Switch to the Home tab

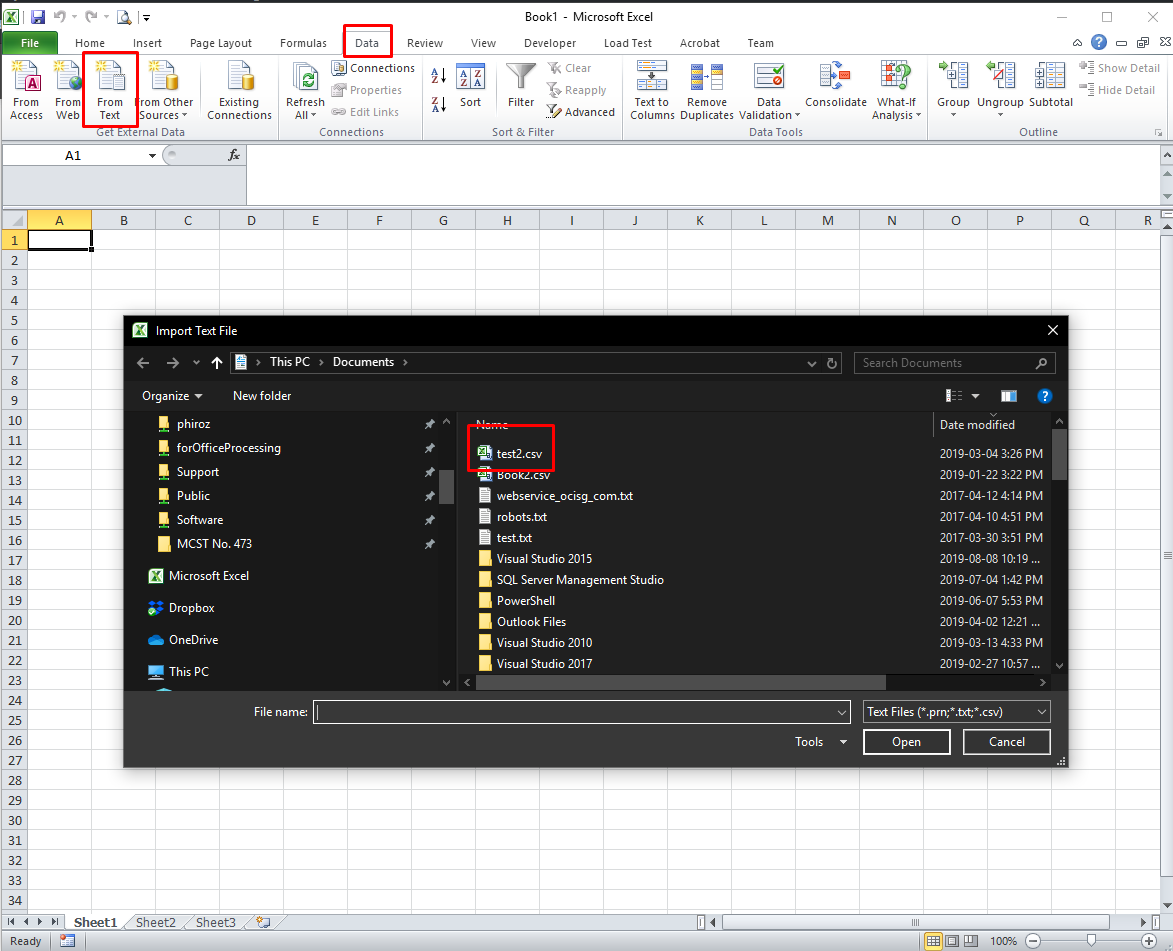(90, 43)
